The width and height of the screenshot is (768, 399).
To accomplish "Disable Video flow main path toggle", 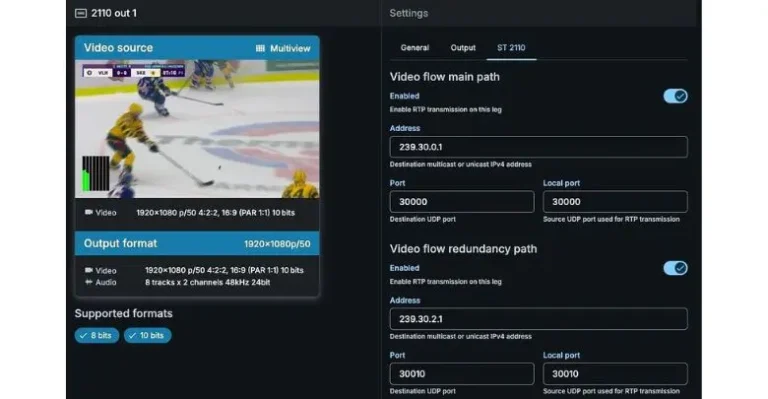I will [x=675, y=96].
